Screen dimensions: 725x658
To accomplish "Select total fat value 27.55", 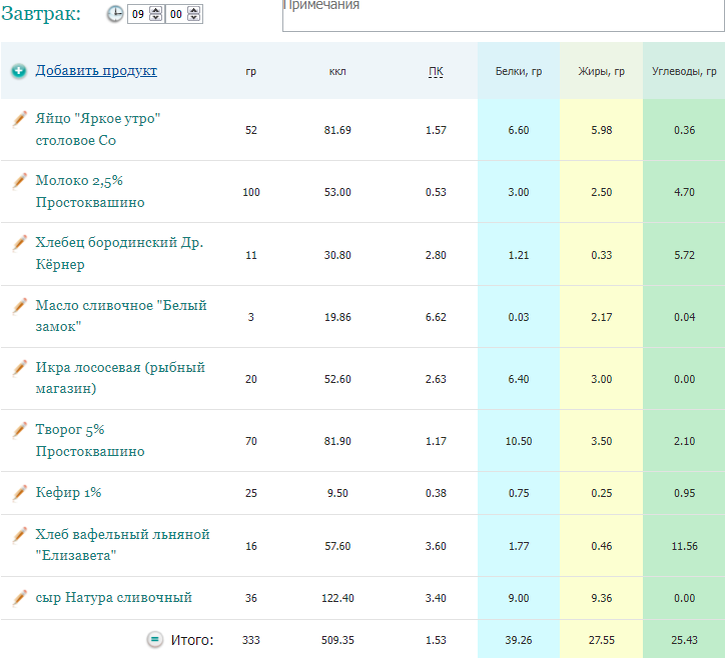I will click(x=601, y=640).
